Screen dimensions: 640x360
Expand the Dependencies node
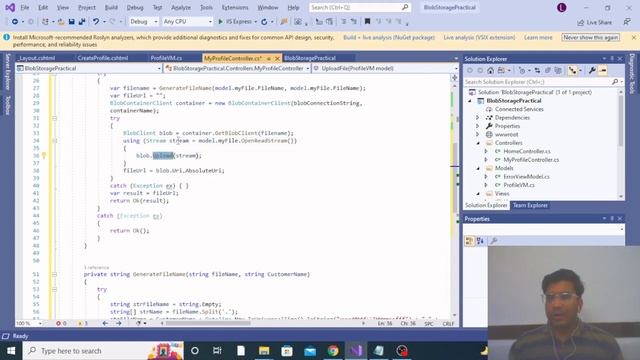point(478,118)
